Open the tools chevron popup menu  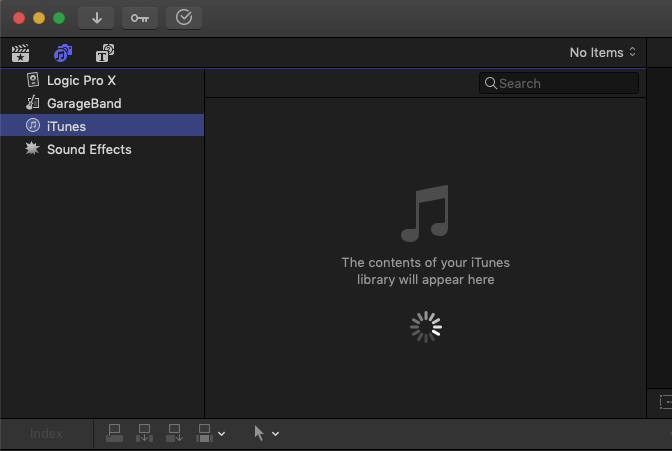(276, 434)
